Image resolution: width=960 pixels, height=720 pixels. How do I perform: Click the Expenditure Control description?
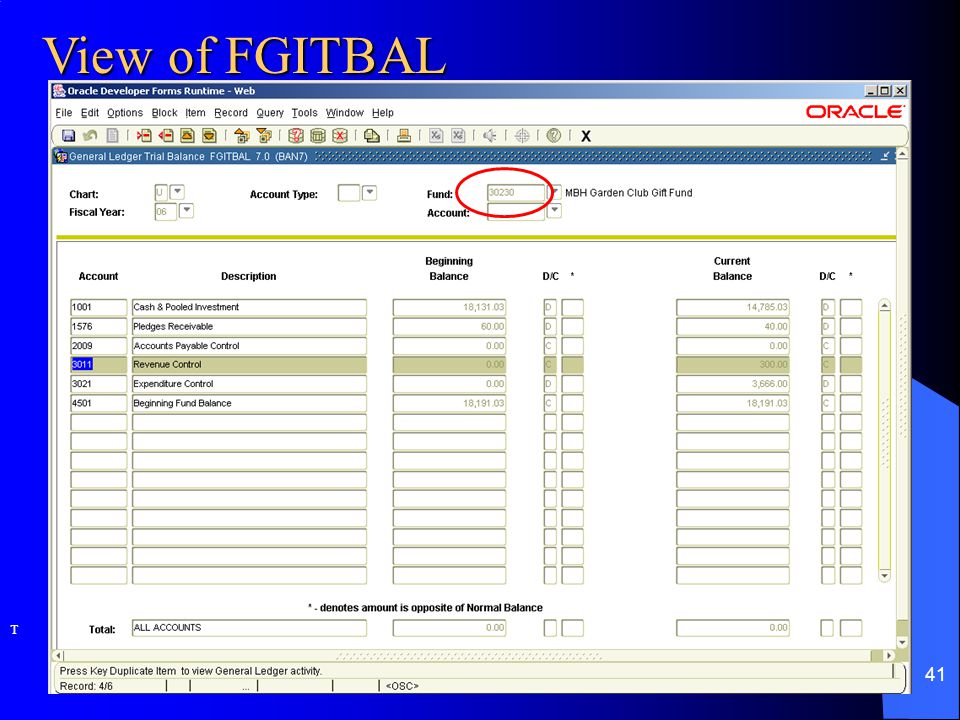click(x=249, y=384)
